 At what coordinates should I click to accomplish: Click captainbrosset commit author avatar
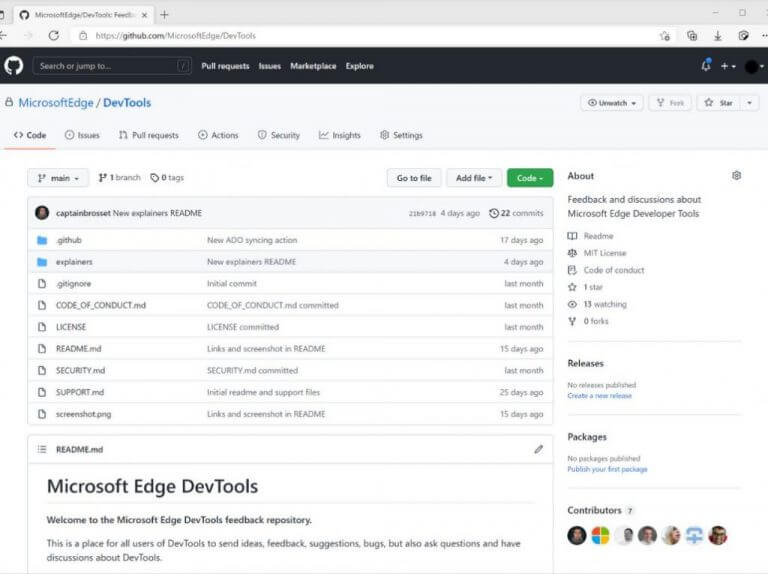pos(42,213)
